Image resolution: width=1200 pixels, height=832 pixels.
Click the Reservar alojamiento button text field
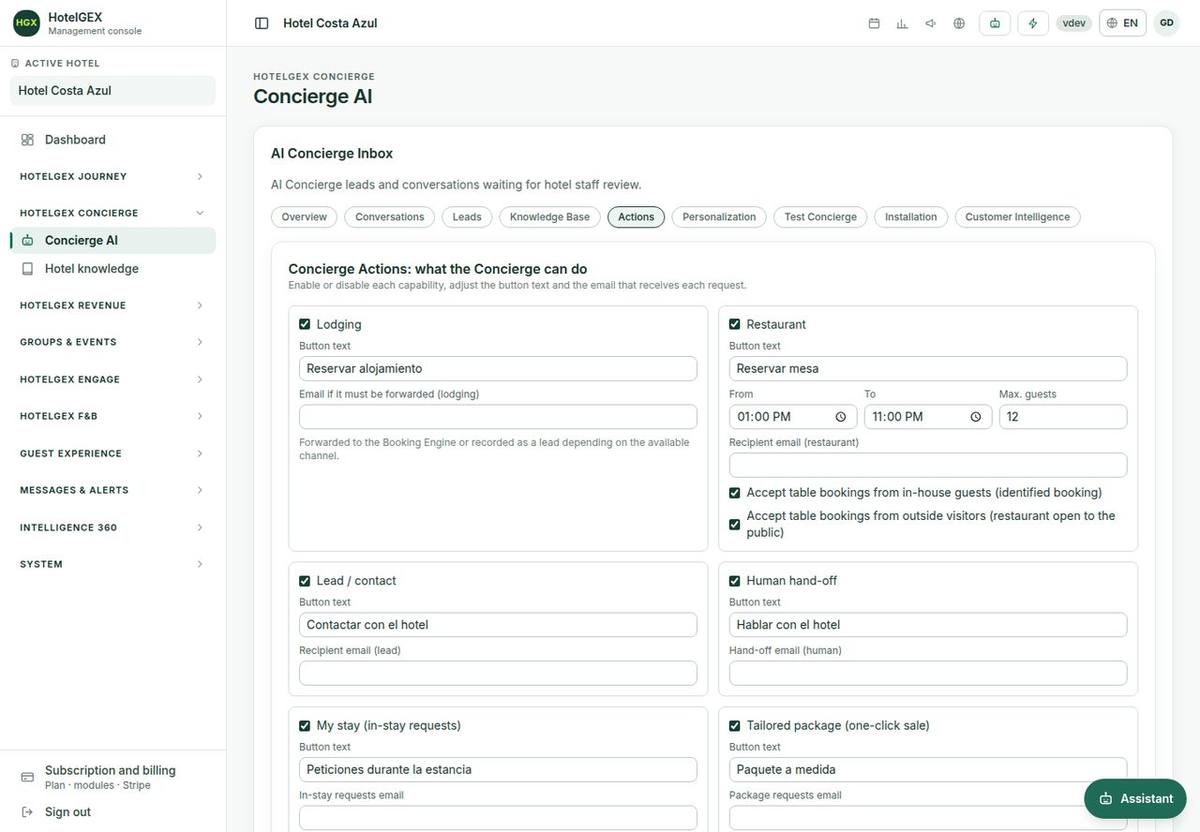tap(498, 369)
